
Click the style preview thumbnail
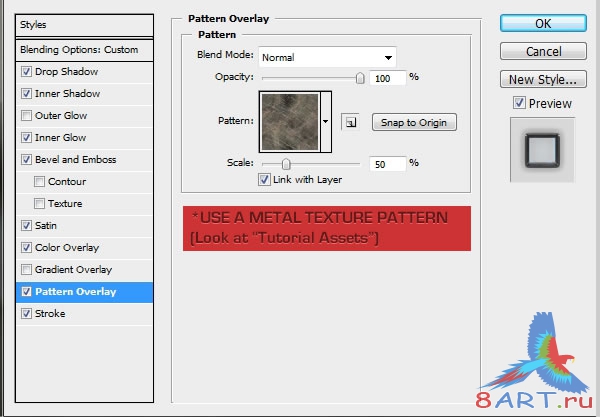(x=542, y=150)
